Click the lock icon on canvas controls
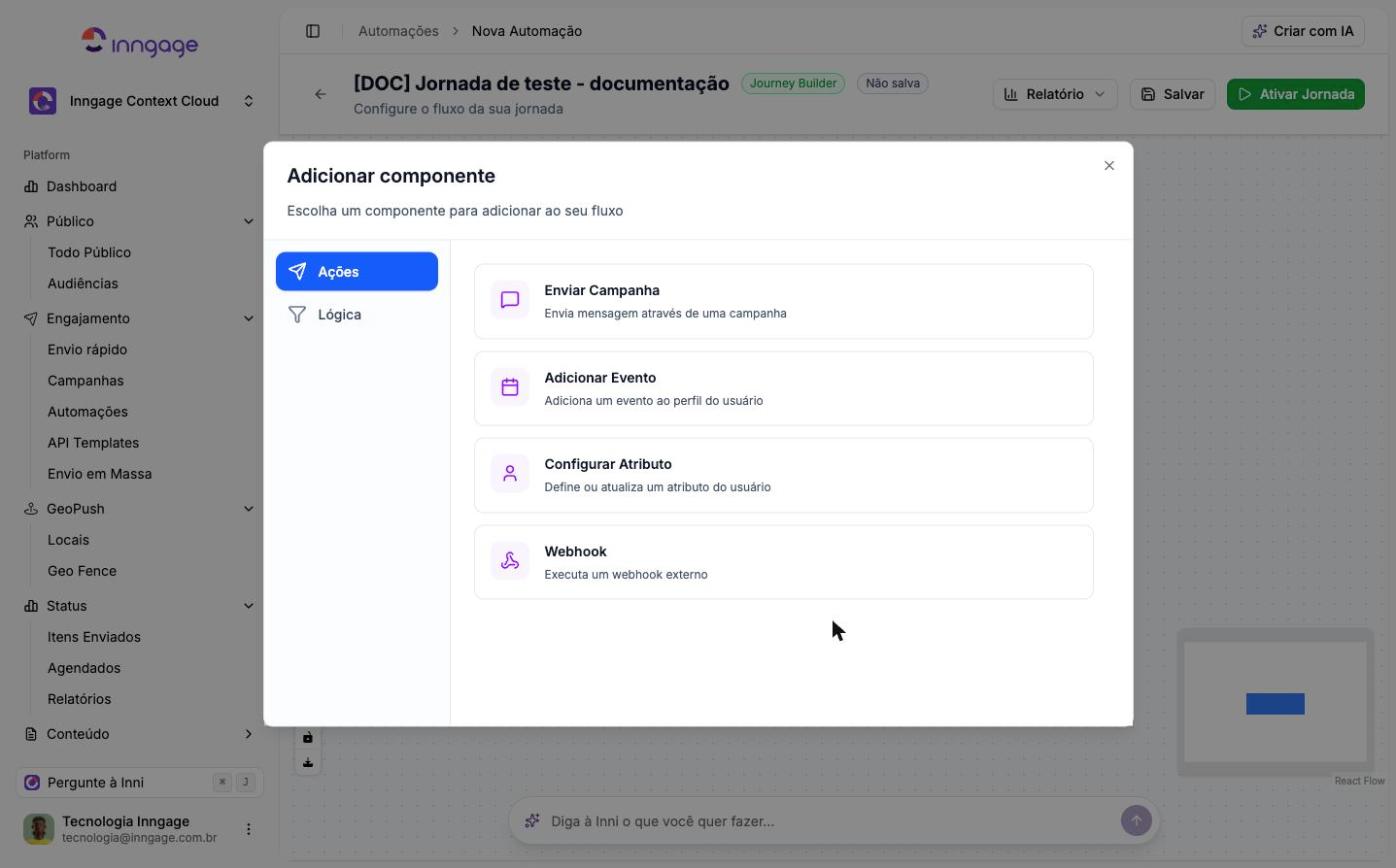The width and height of the screenshot is (1396, 868). [x=308, y=738]
